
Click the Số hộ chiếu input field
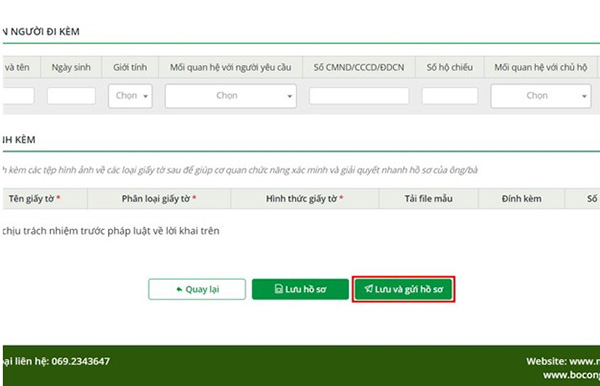tap(450, 96)
